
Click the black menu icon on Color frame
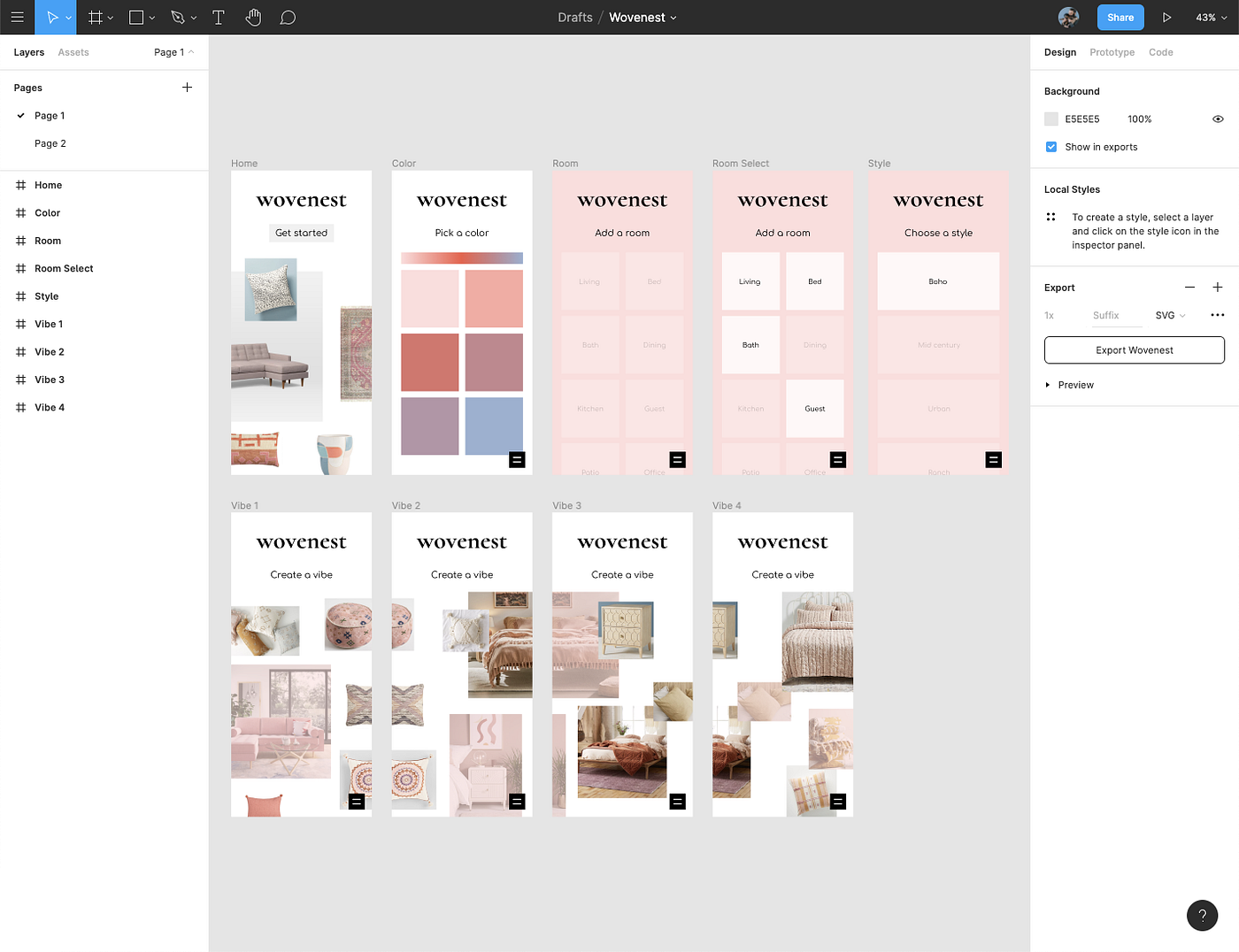(x=517, y=459)
